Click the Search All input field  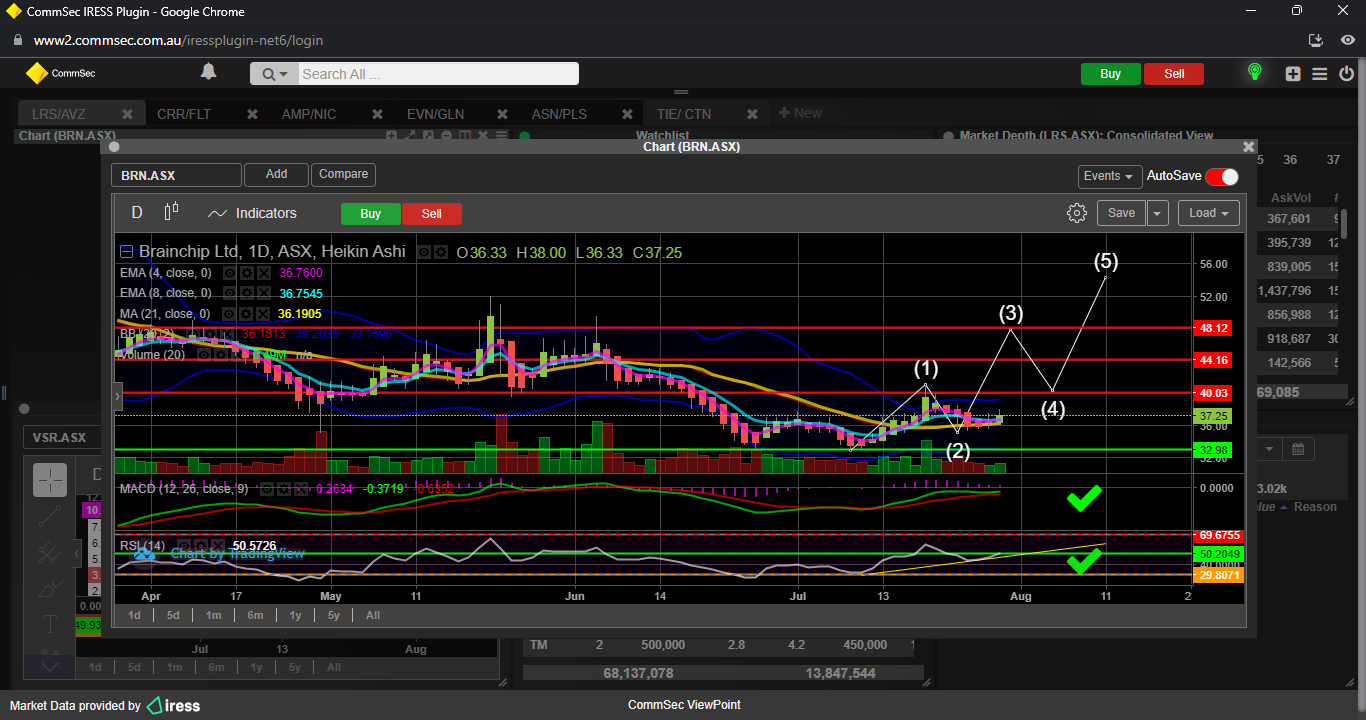point(437,74)
